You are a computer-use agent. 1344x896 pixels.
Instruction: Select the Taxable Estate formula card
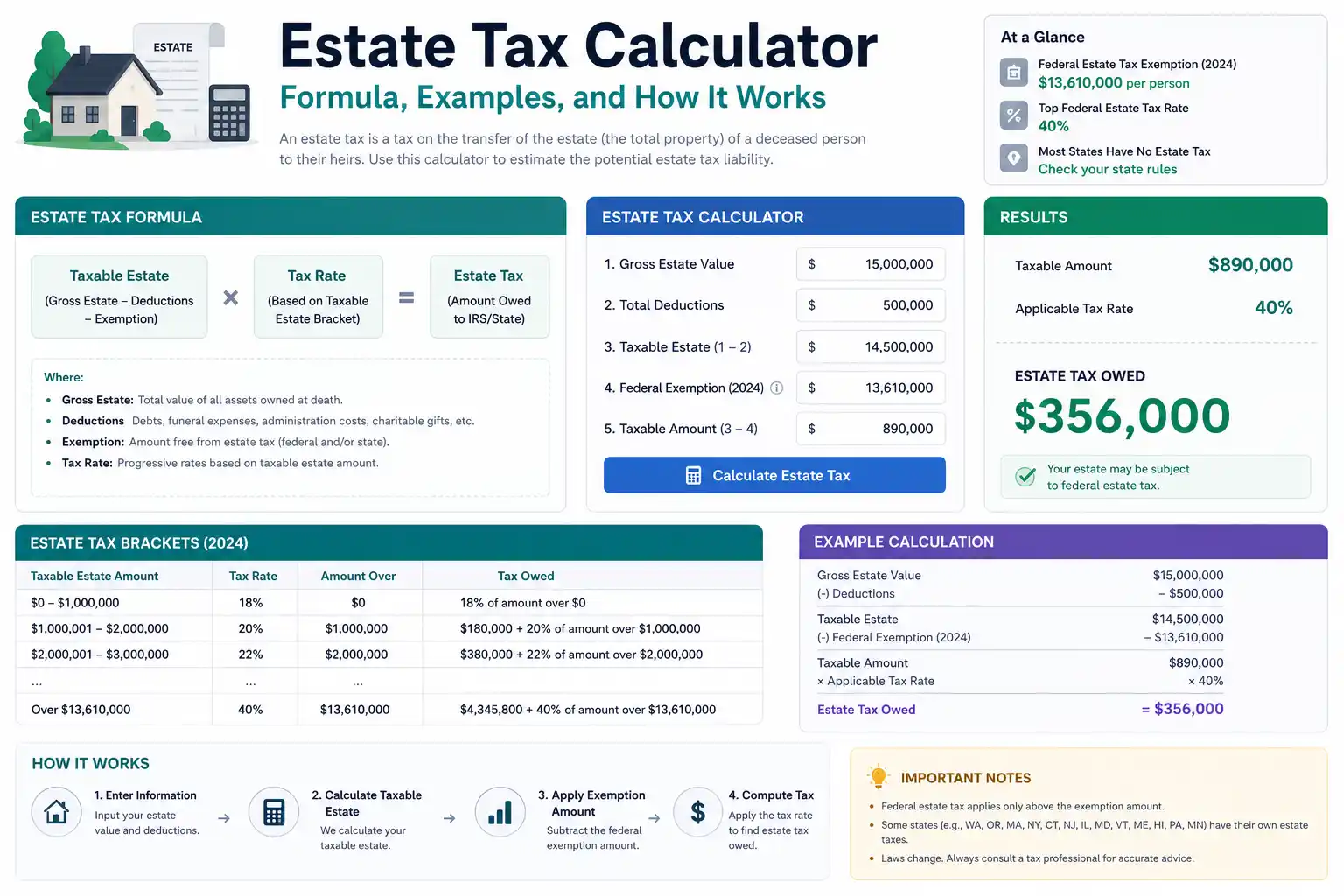pos(119,297)
